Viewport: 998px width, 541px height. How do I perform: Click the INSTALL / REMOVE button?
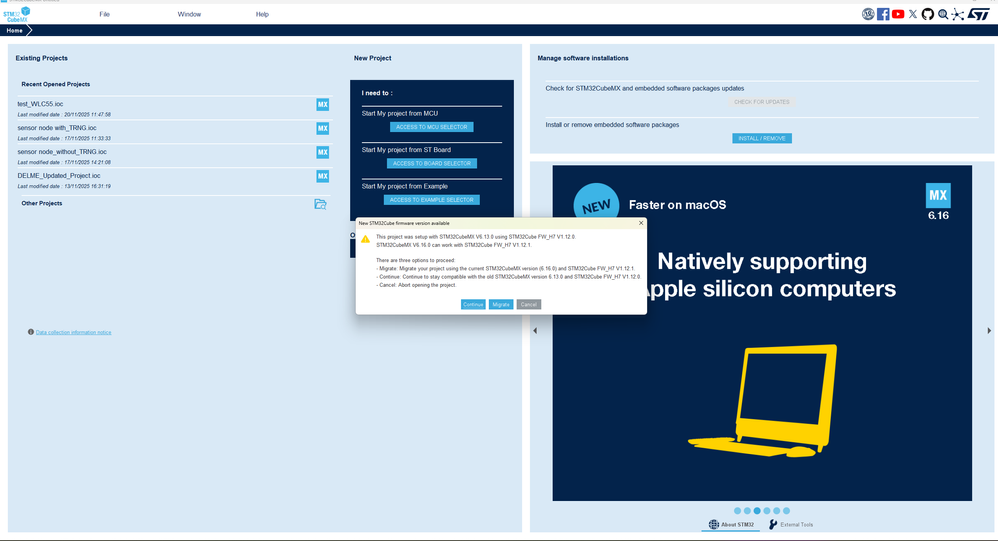click(x=762, y=139)
